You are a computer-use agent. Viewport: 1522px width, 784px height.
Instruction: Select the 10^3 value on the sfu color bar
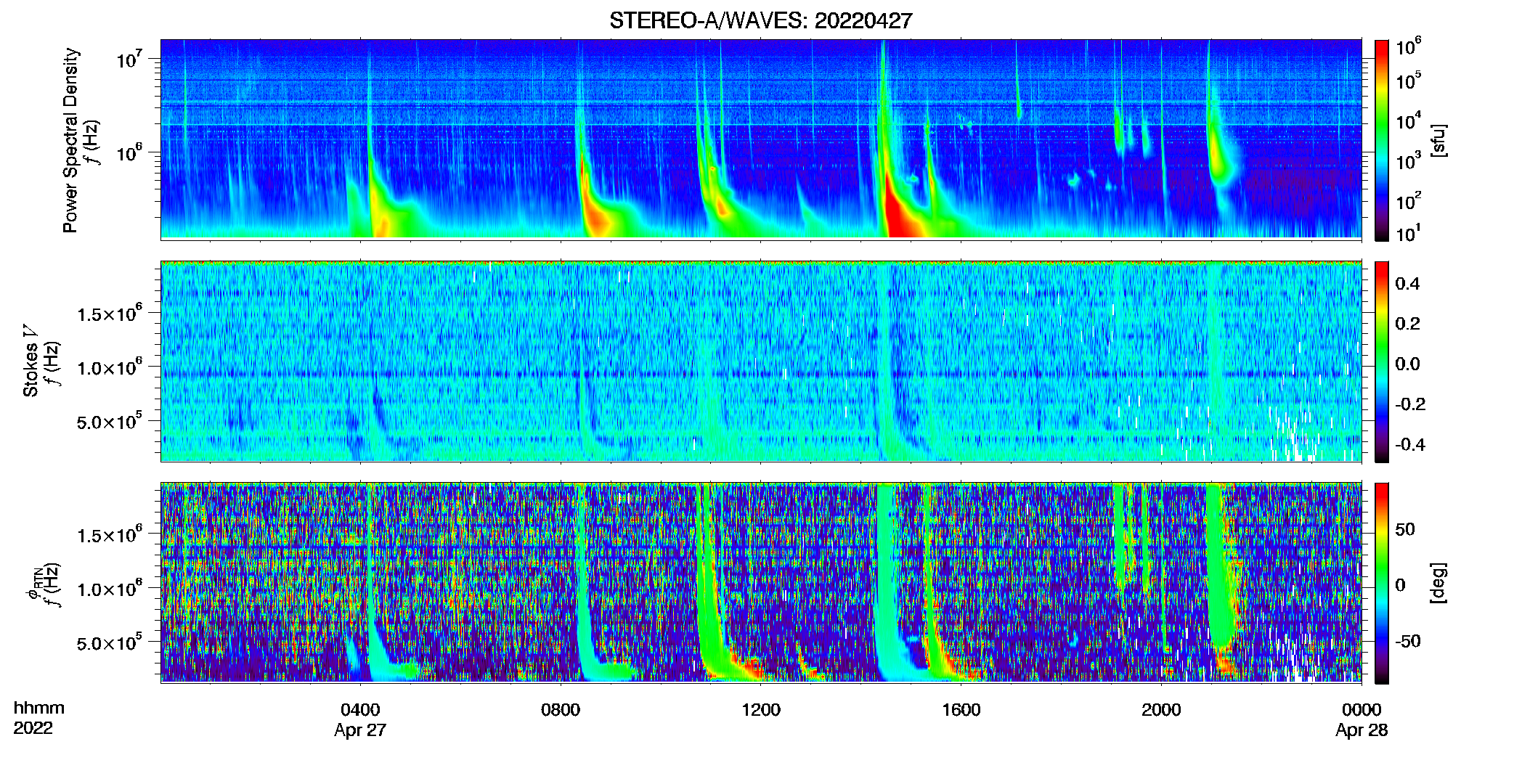(x=1409, y=161)
